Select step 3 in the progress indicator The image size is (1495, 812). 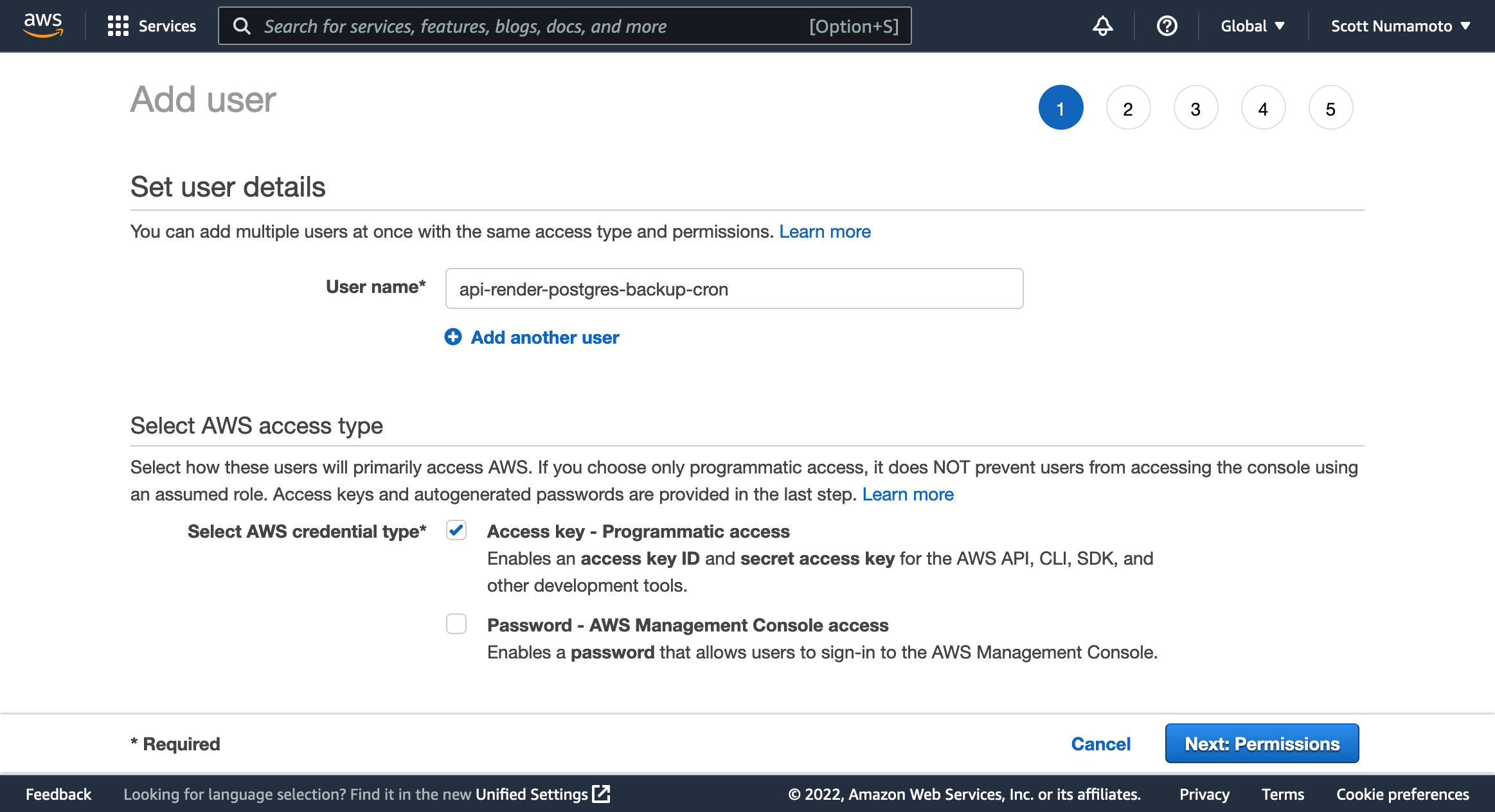[x=1195, y=107]
